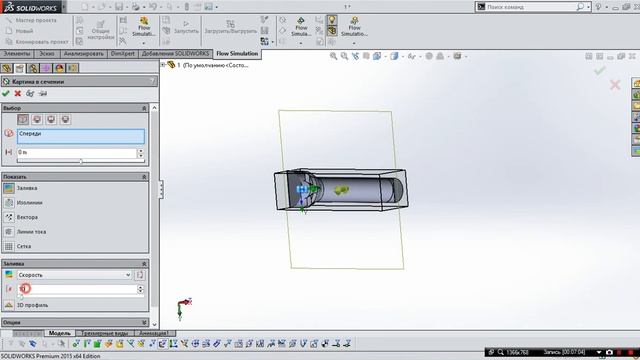The height and width of the screenshot is (360, 640).
Task: Select third selection mode in Выбор
Action: tap(51, 120)
